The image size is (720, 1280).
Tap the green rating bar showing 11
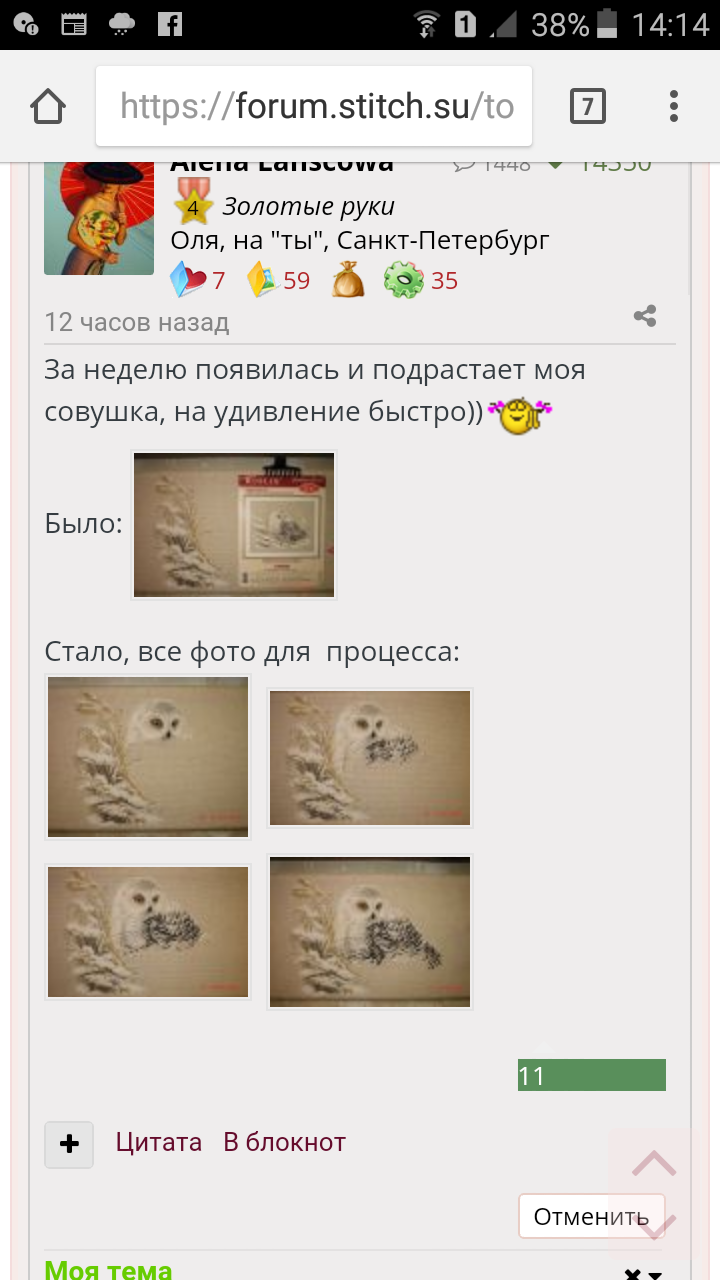click(592, 1075)
